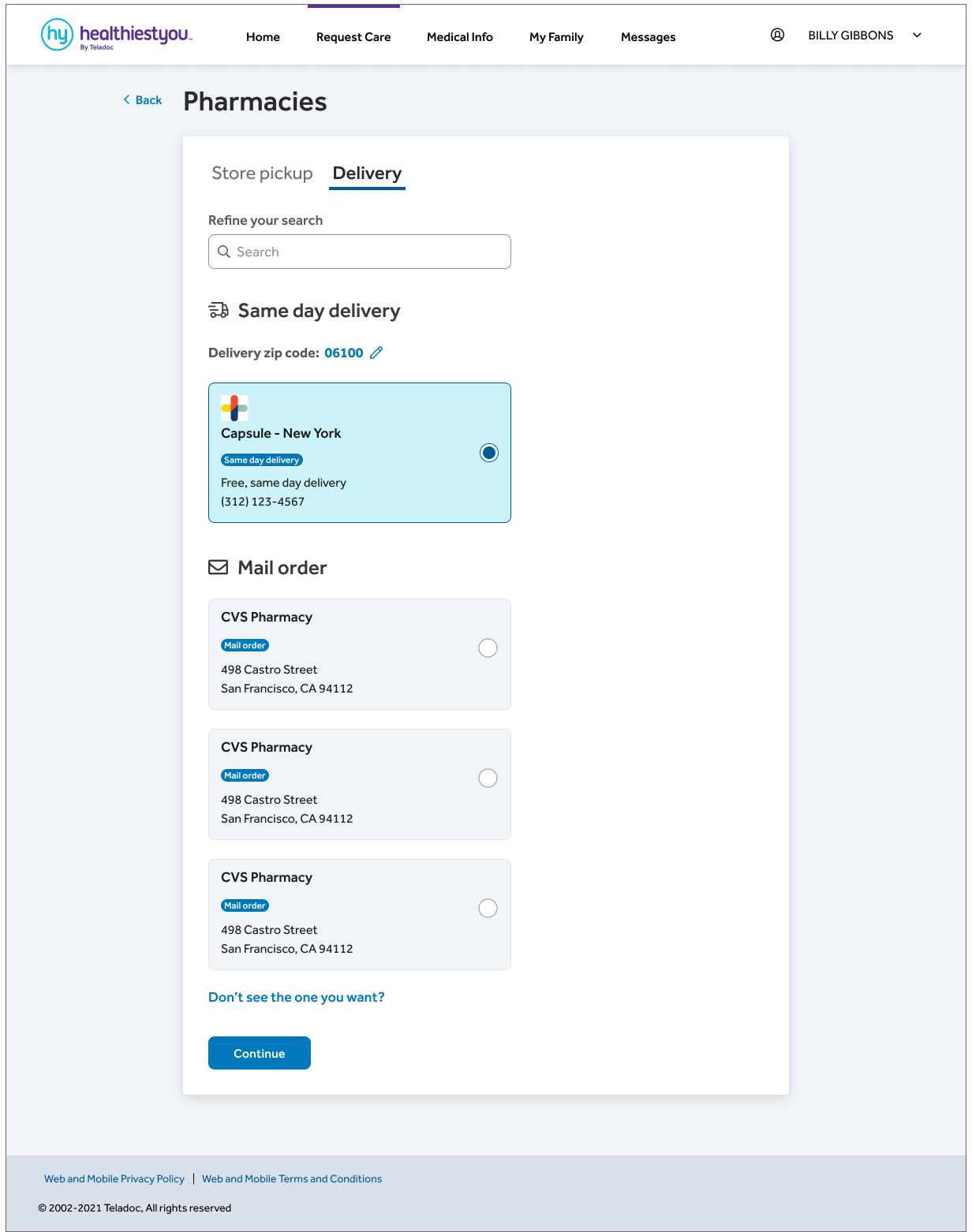Viewport: 972px width, 1232px height.
Task: Select the Delivery tab
Action: point(367,173)
